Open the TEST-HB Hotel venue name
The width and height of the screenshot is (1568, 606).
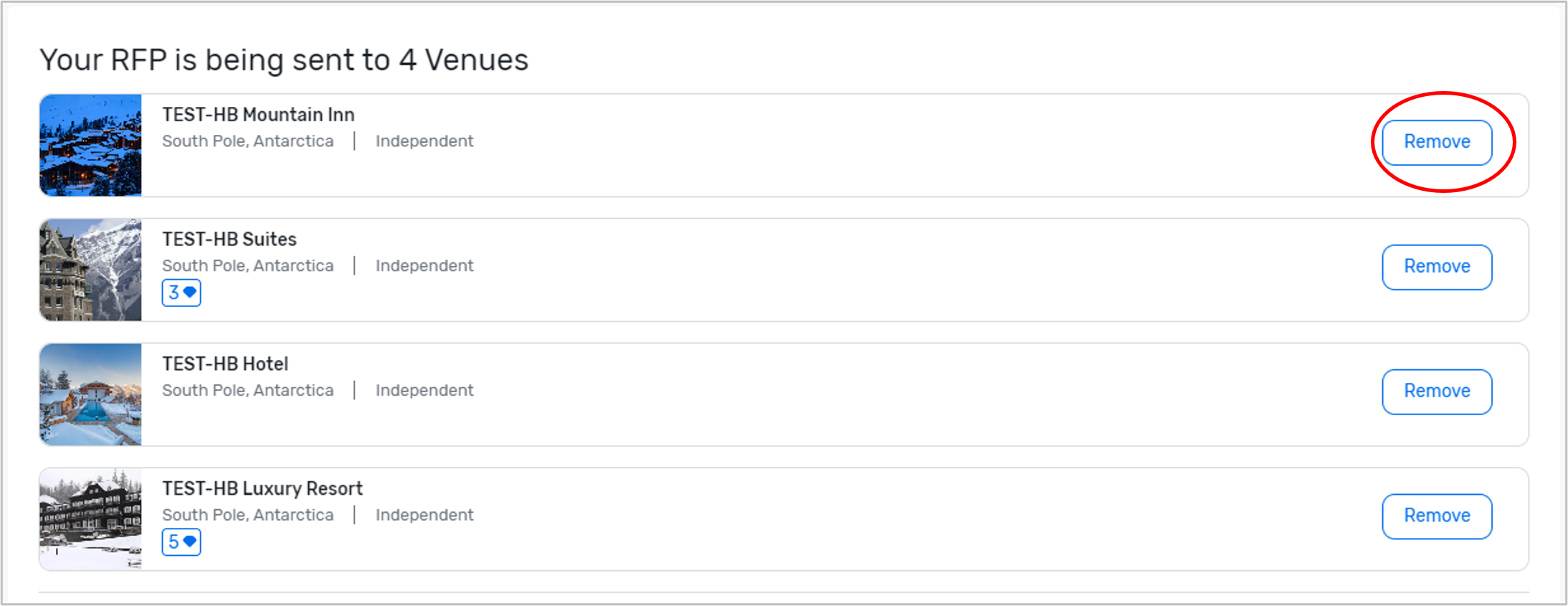click(x=224, y=364)
